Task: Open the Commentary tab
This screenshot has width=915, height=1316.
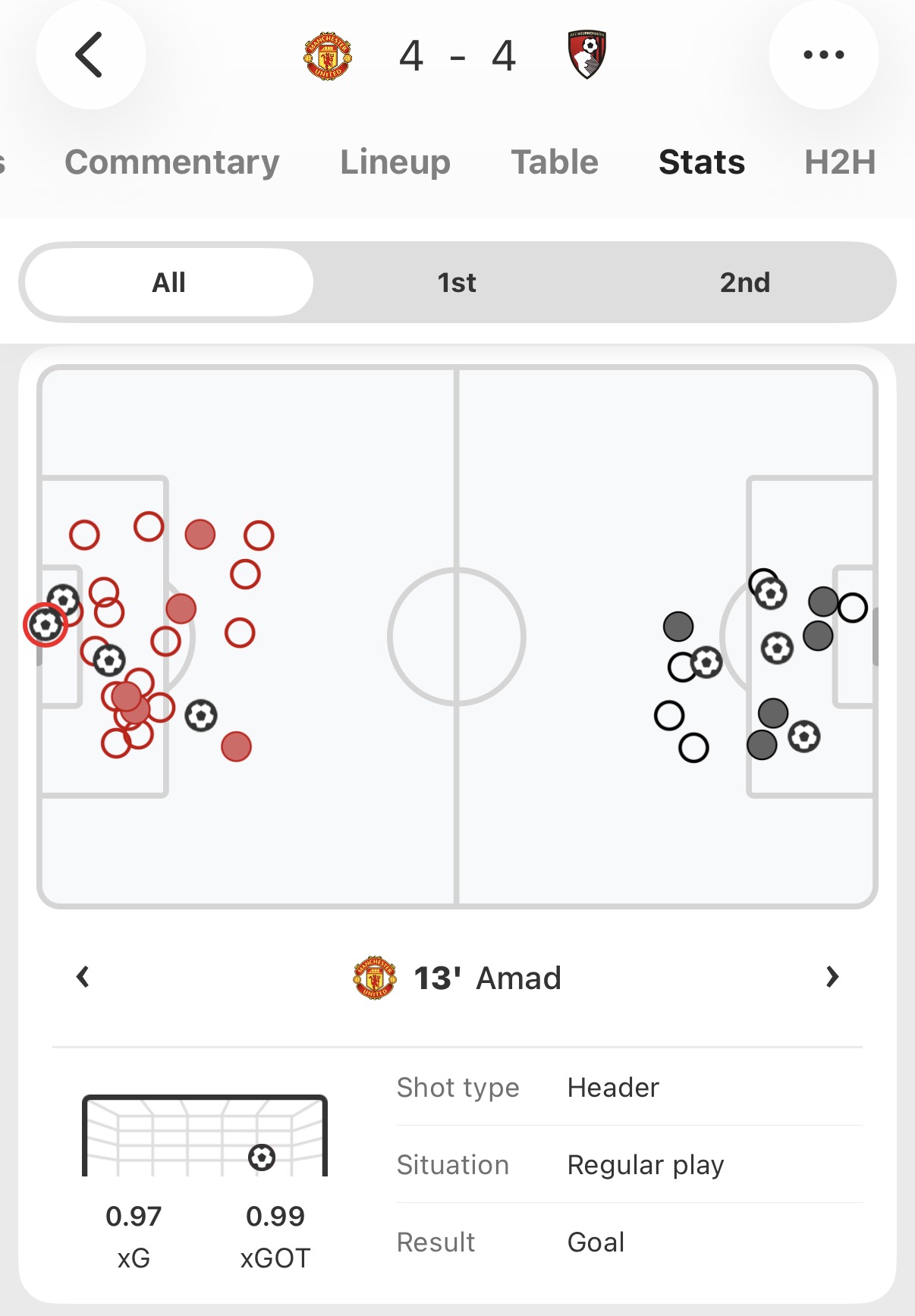Action: [x=172, y=162]
